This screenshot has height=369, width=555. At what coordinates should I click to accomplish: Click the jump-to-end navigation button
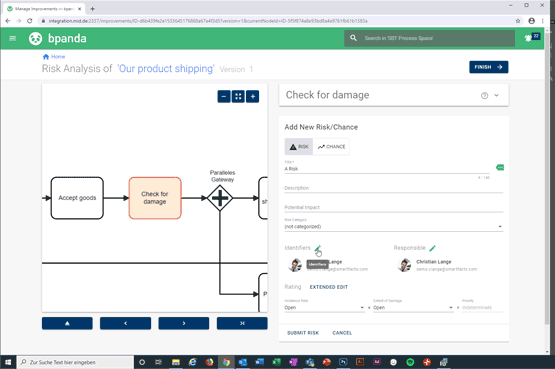coord(242,323)
